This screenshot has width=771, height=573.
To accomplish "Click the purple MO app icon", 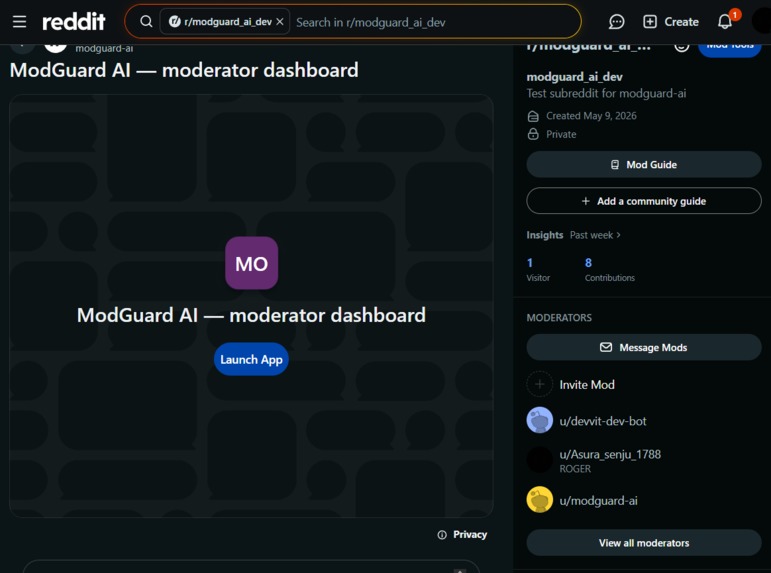I will [x=251, y=263].
